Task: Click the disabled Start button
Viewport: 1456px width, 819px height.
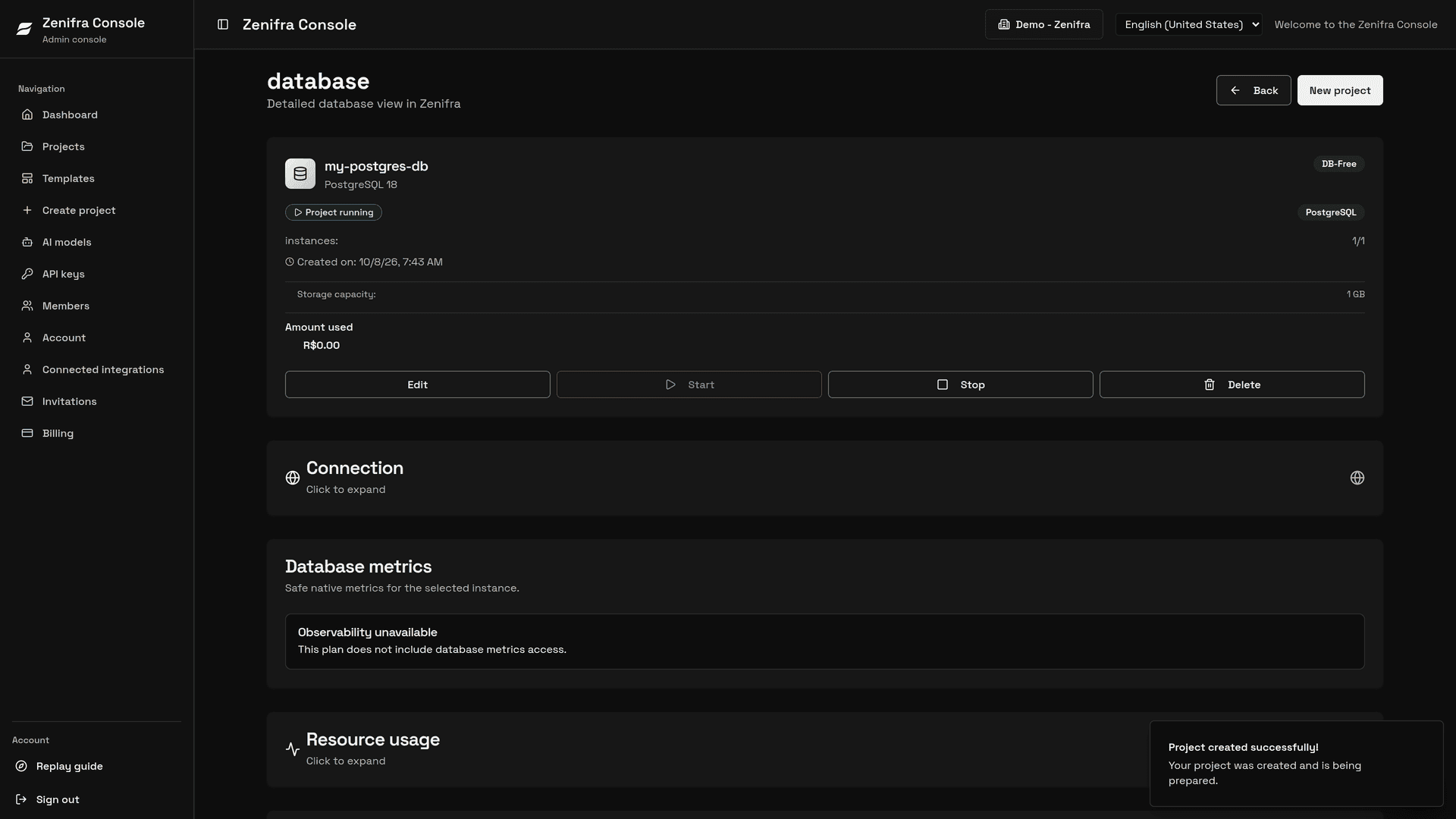Action: [x=689, y=384]
